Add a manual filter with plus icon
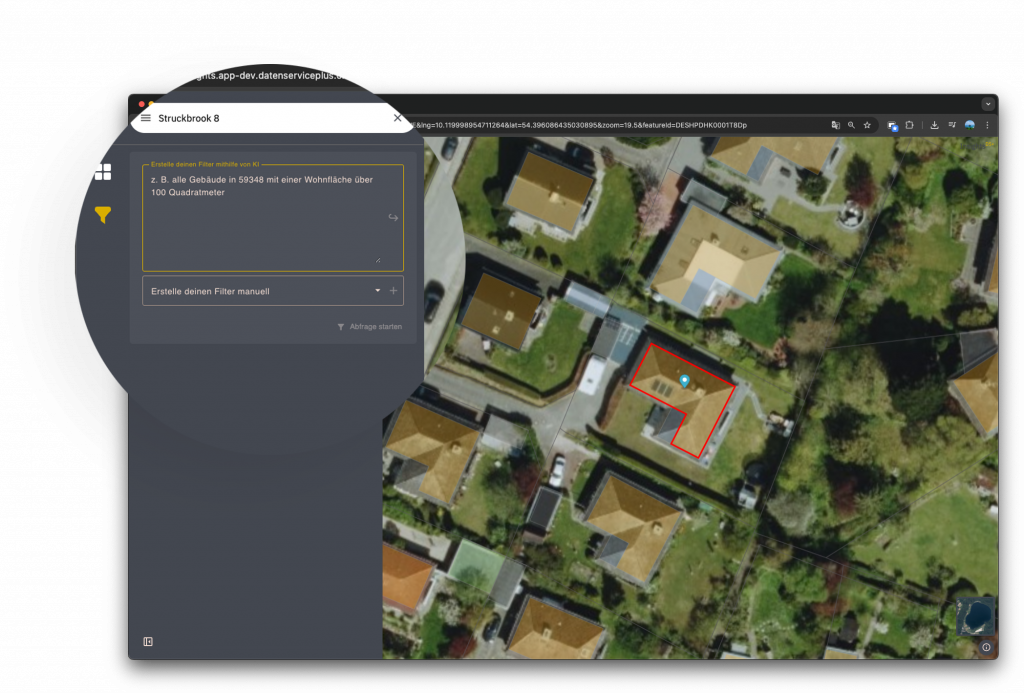The width and height of the screenshot is (1024, 693). [393, 291]
